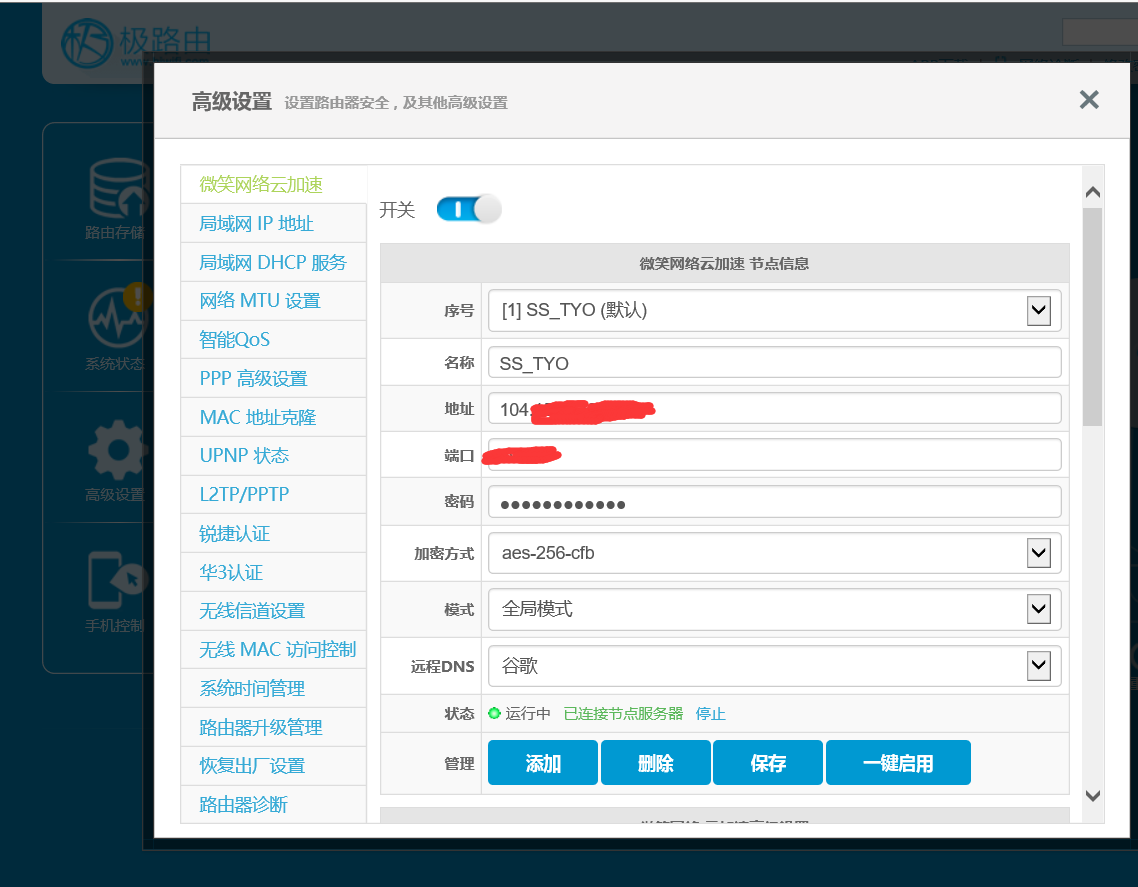
Task: Click the 路由存储 storage icon in background
Action: tap(117, 189)
